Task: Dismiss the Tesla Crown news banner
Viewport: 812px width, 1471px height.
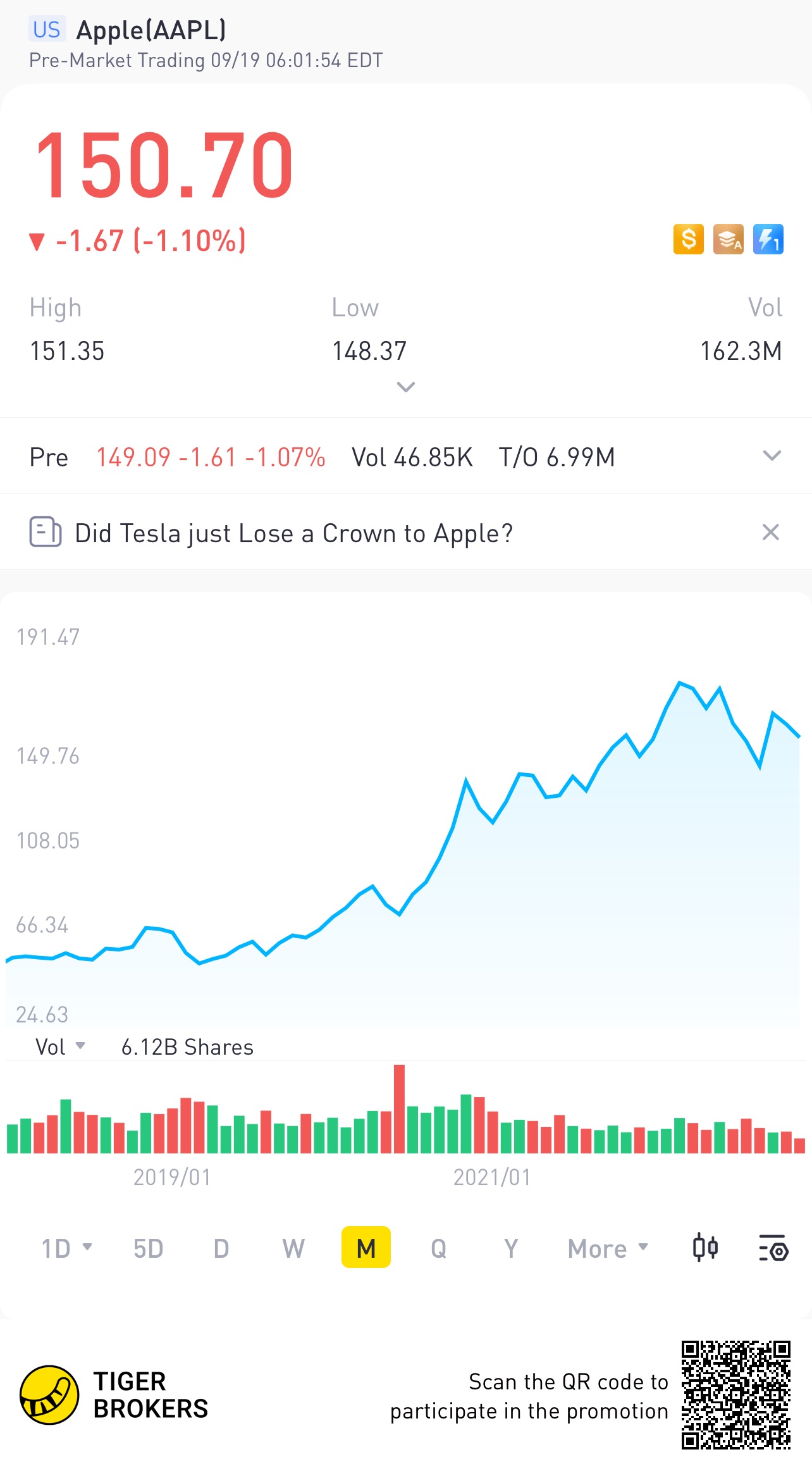Action: pos(770,532)
